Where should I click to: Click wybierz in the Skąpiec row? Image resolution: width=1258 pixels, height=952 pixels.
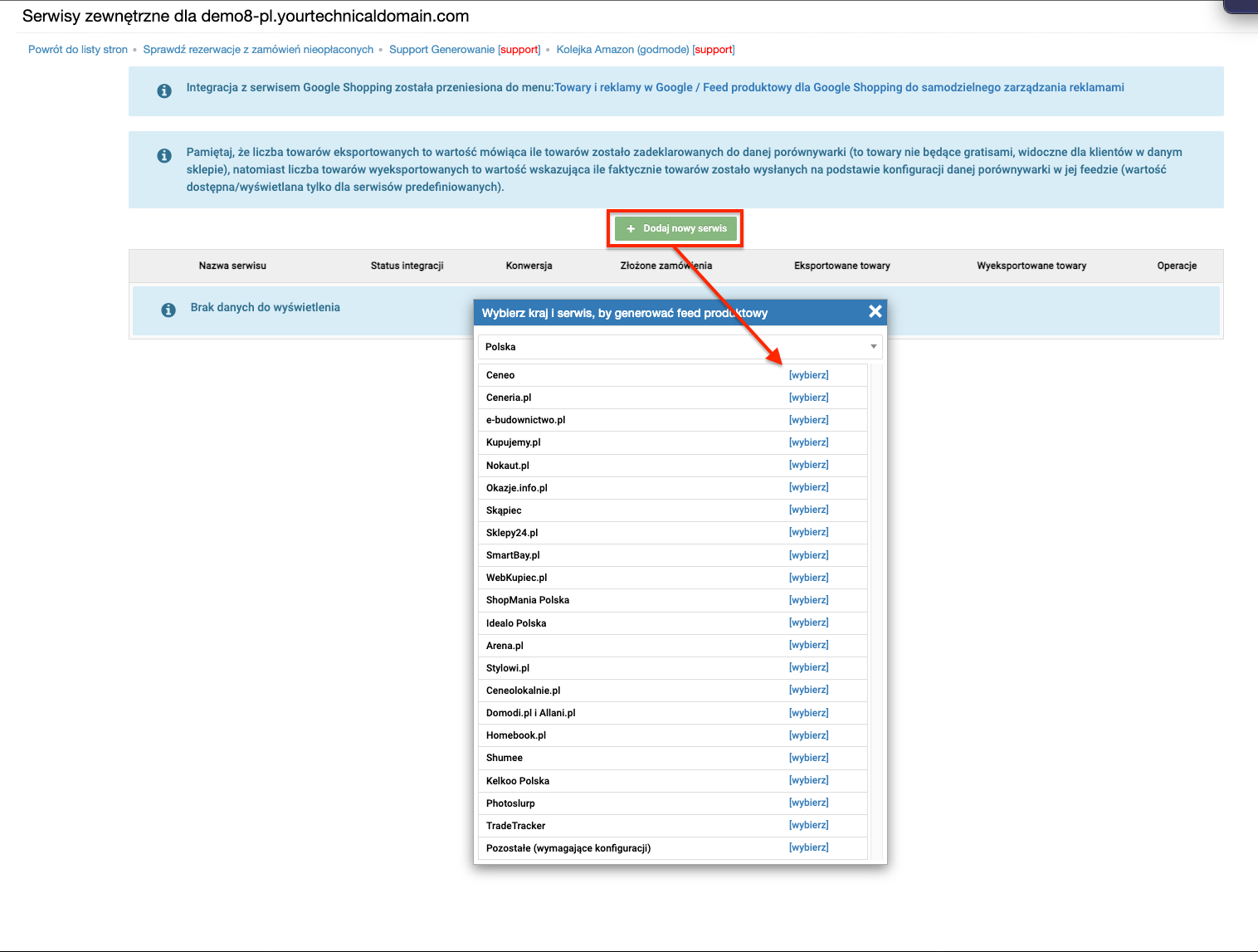(808, 510)
